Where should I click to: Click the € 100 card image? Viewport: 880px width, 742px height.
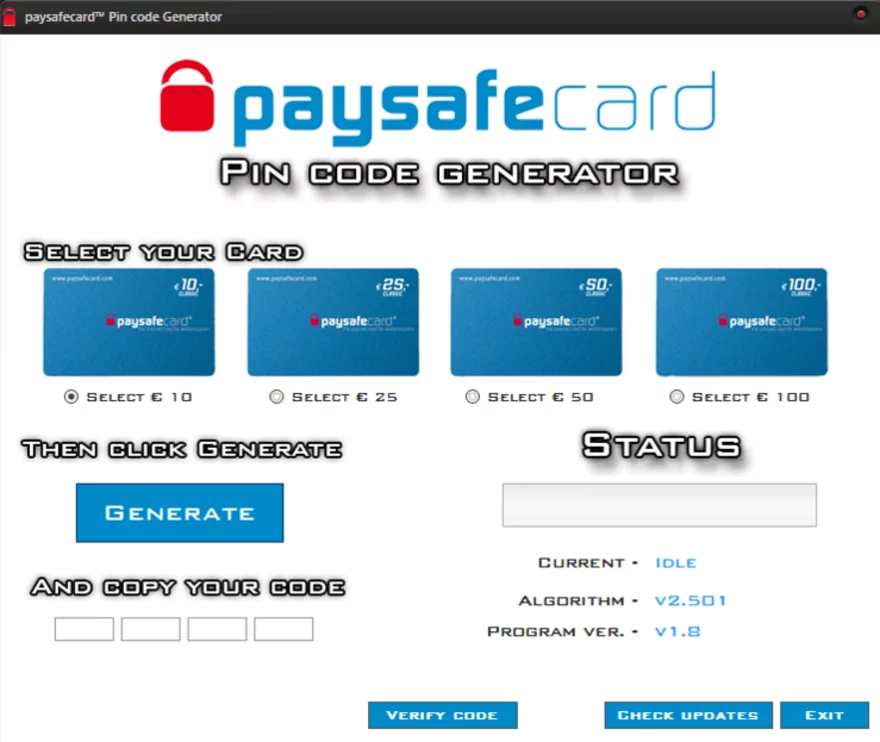(x=740, y=321)
